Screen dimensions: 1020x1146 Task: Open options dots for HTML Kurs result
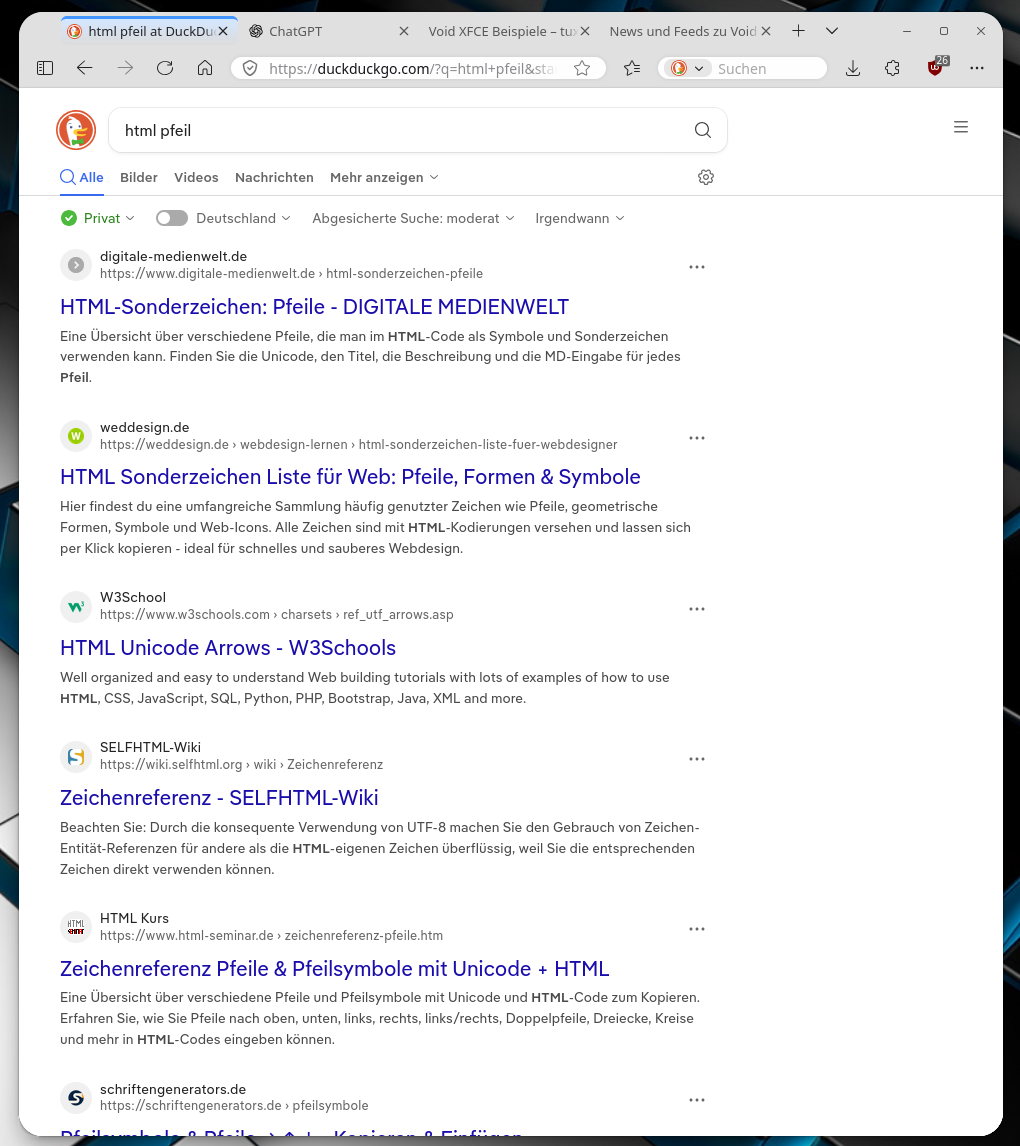[697, 929]
